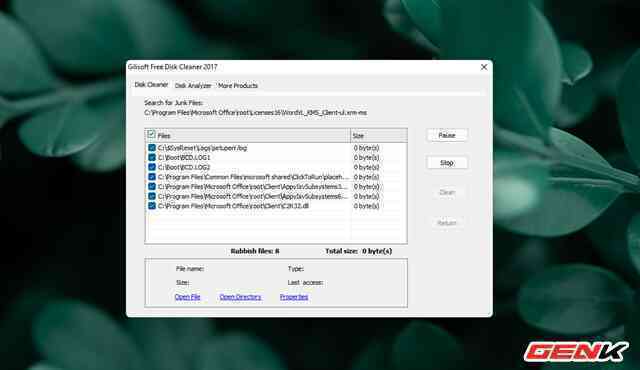Click the Properties link
The height and width of the screenshot is (370, 640).
point(294,297)
